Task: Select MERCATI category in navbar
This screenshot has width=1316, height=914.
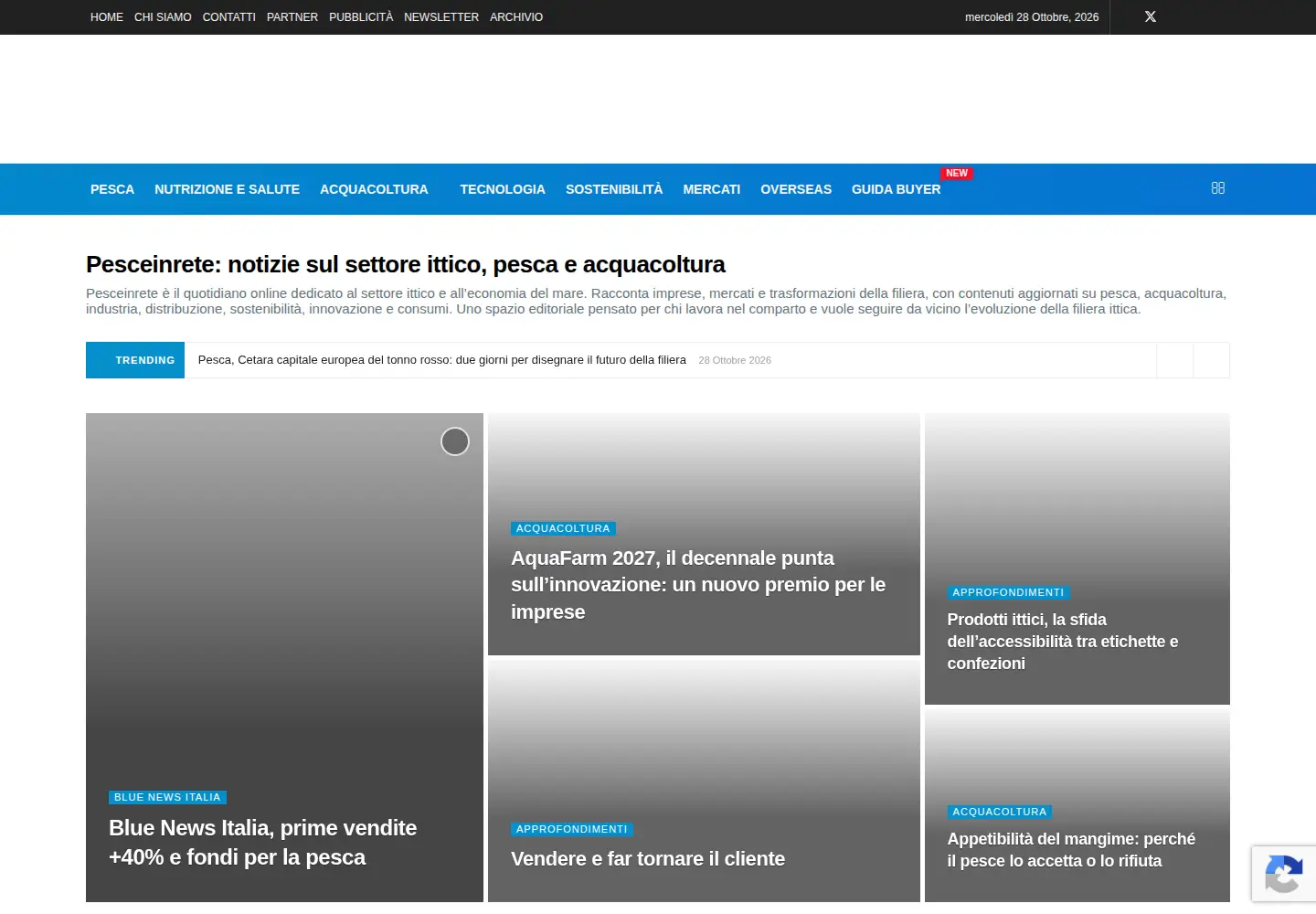Action: [x=712, y=189]
